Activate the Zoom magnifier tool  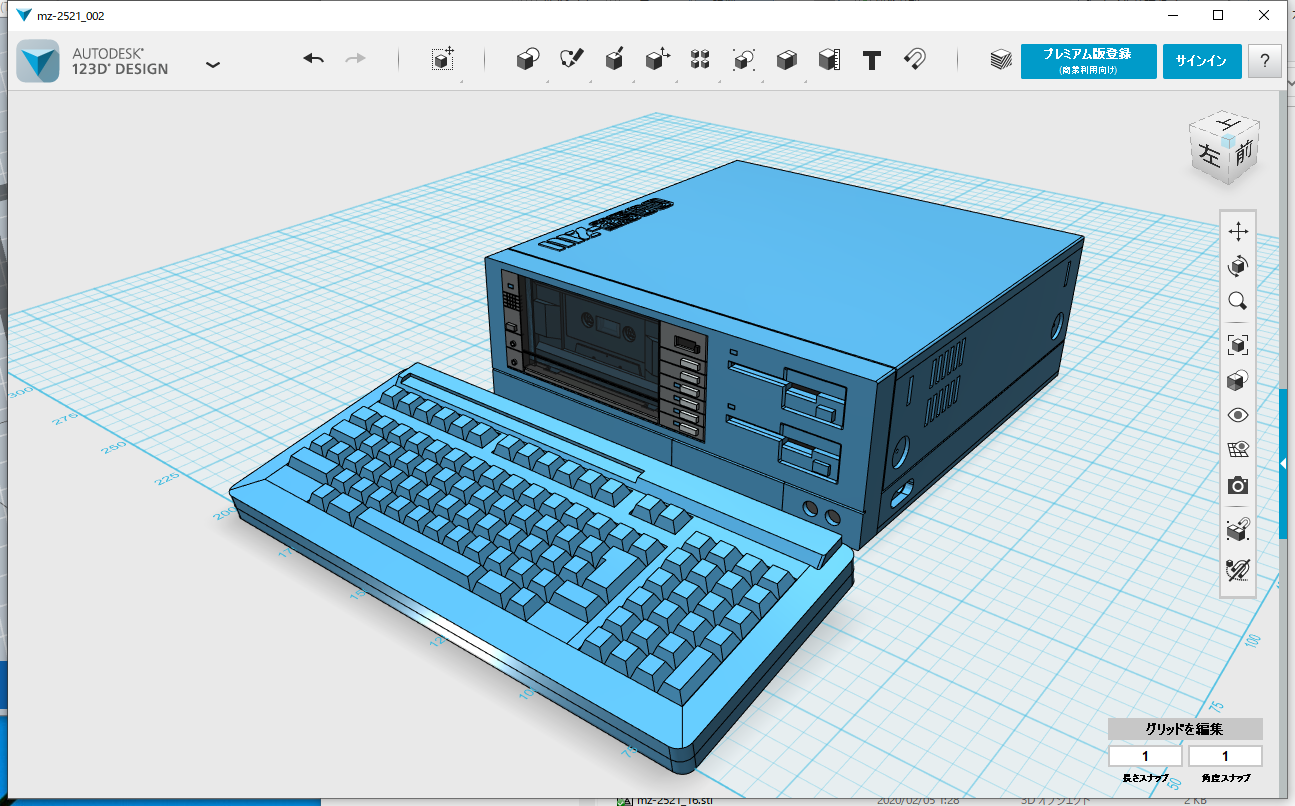click(1237, 301)
